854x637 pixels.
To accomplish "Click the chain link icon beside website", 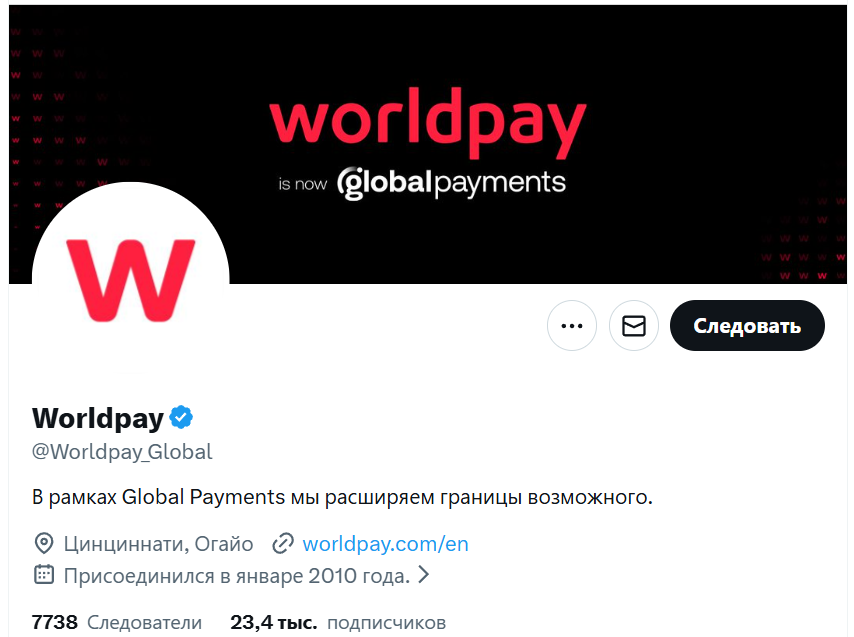I will (x=283, y=544).
